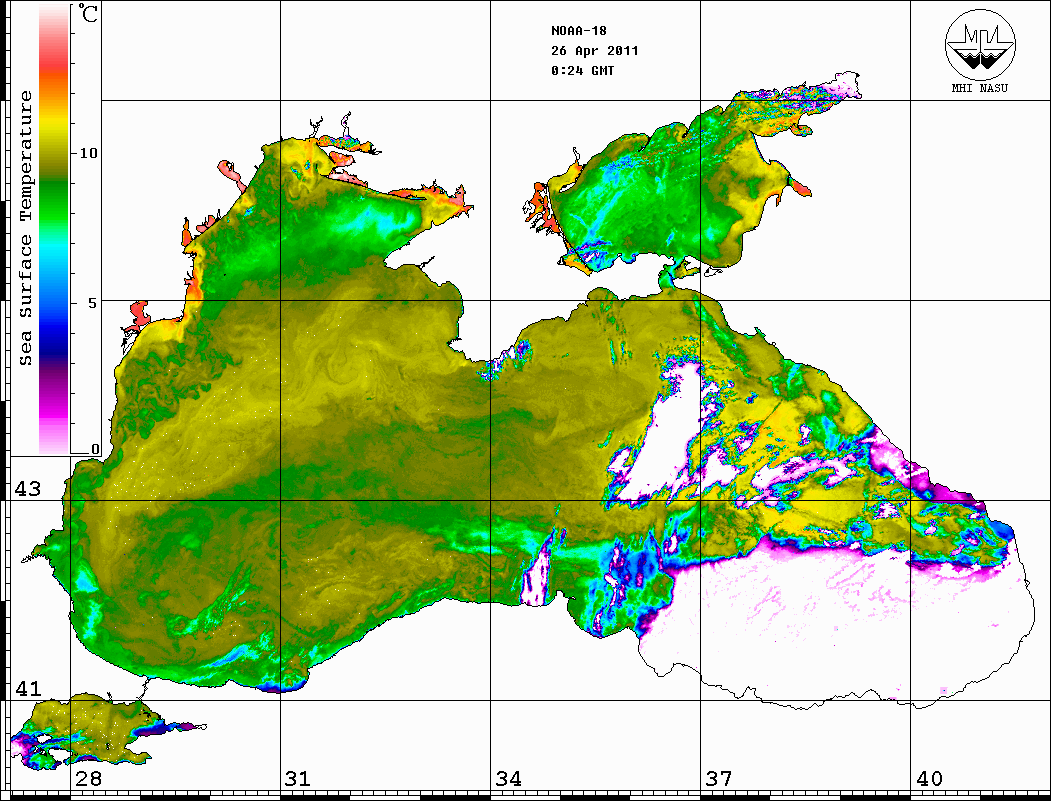Click longitude label '28'

point(88,778)
